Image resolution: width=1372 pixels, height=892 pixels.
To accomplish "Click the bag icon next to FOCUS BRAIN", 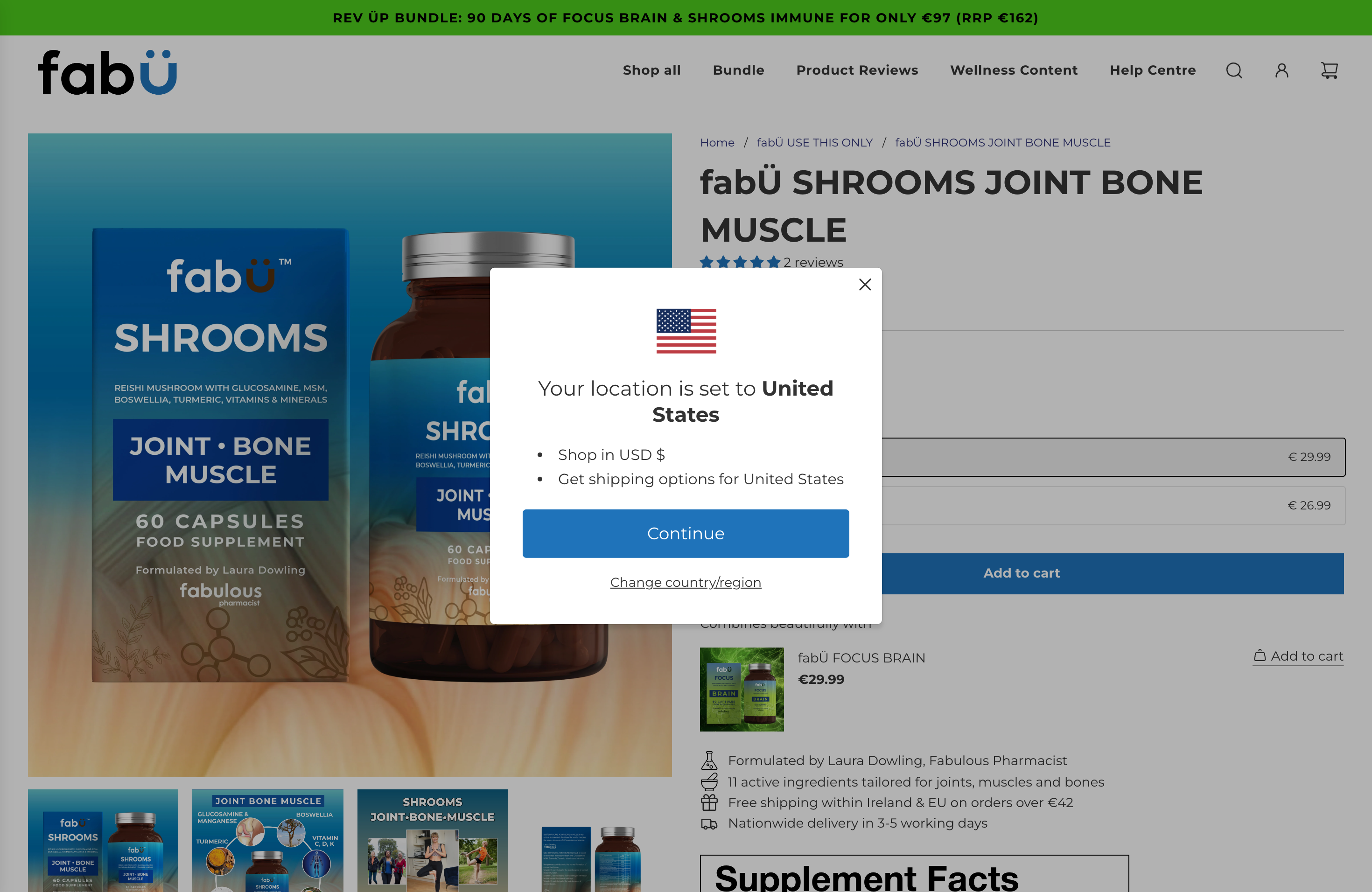I will 1260,656.
